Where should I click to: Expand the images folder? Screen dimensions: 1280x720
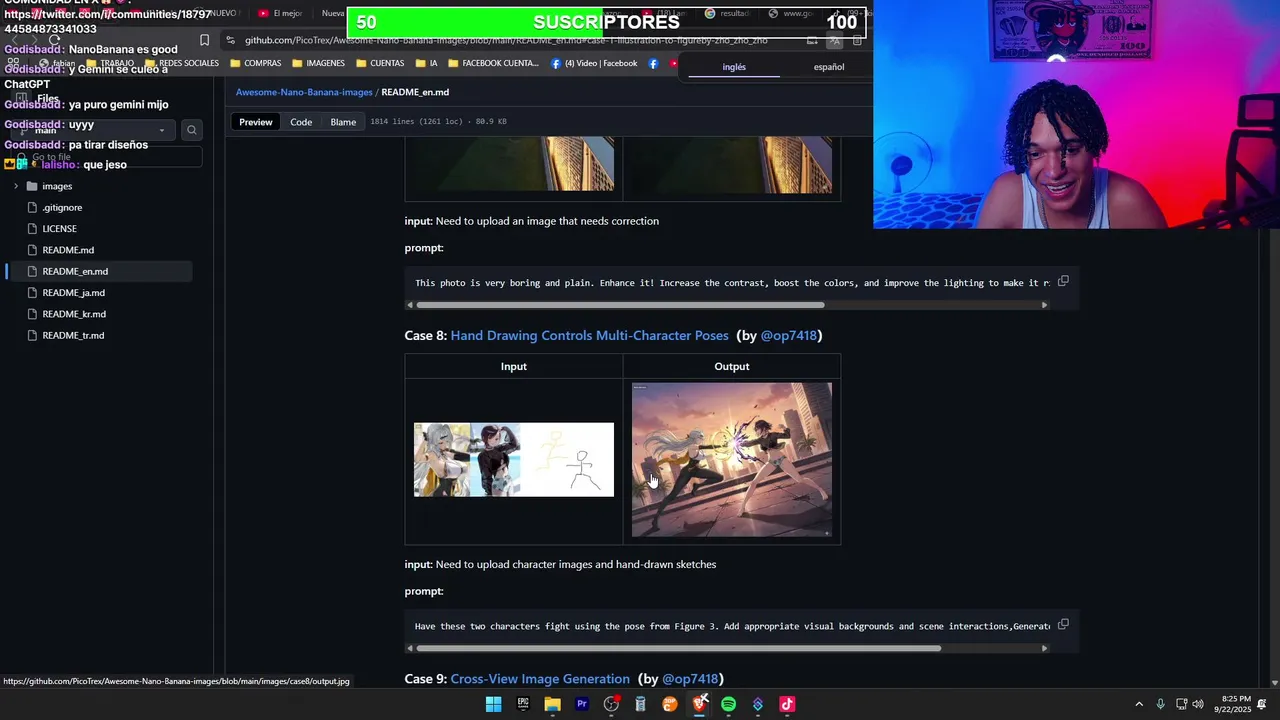[15, 186]
